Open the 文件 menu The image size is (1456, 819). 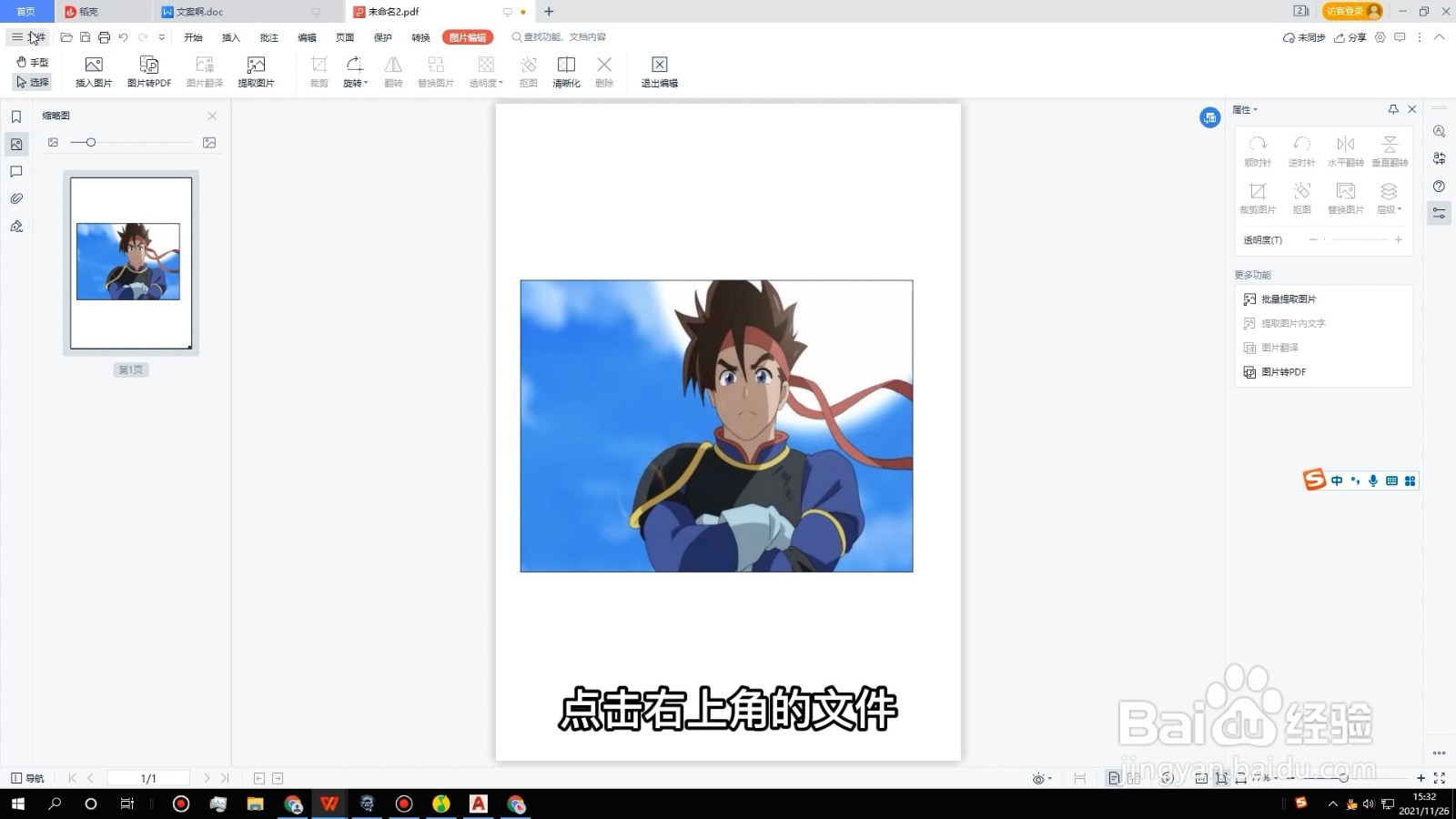(29, 37)
